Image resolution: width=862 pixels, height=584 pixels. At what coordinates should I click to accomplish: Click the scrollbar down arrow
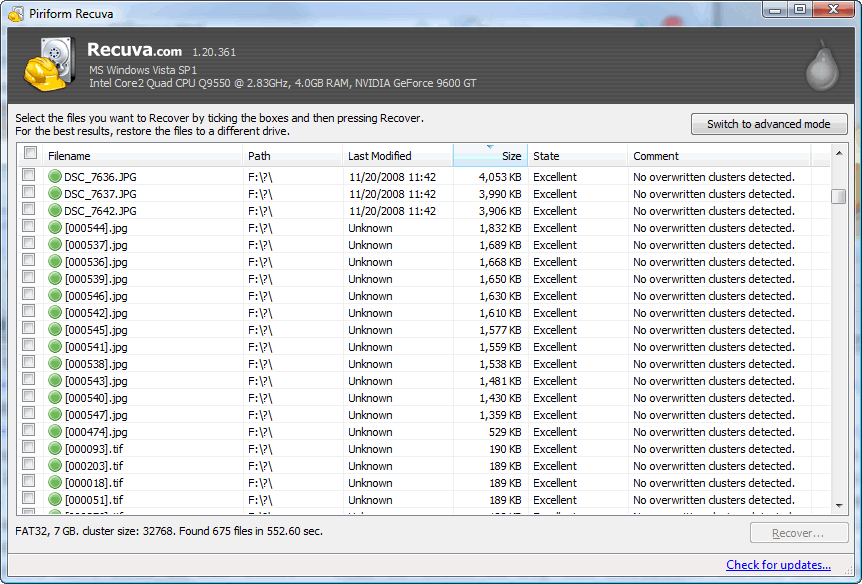[839, 506]
